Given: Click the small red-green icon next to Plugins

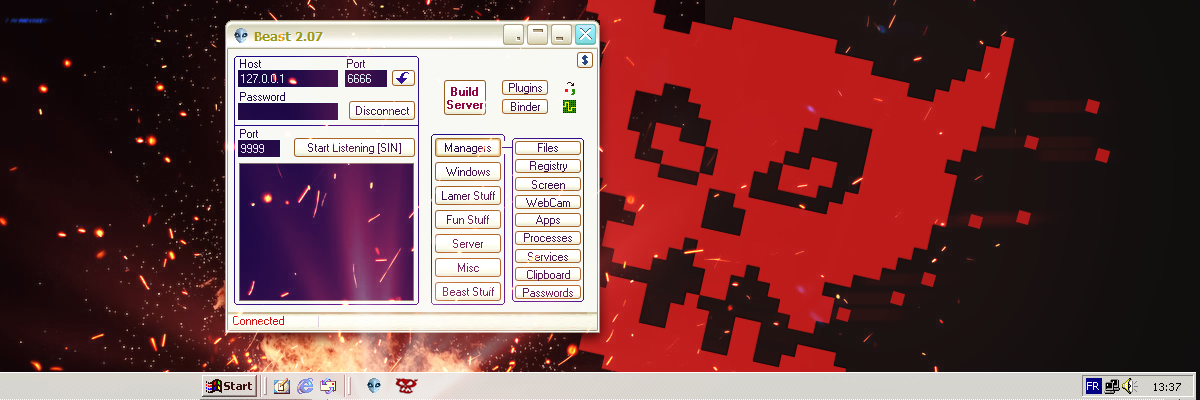Looking at the screenshot, I should tap(569, 88).
